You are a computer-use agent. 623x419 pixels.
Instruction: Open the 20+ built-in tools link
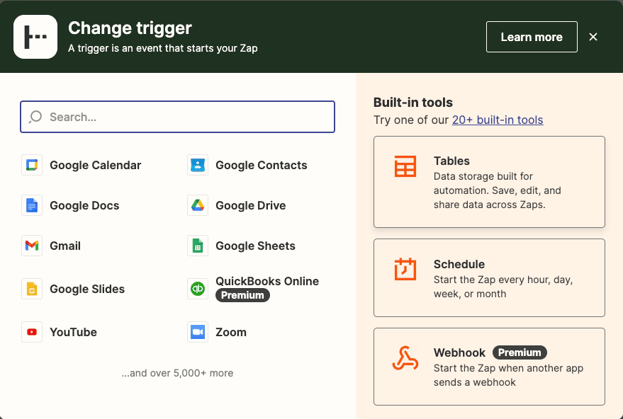(497, 120)
